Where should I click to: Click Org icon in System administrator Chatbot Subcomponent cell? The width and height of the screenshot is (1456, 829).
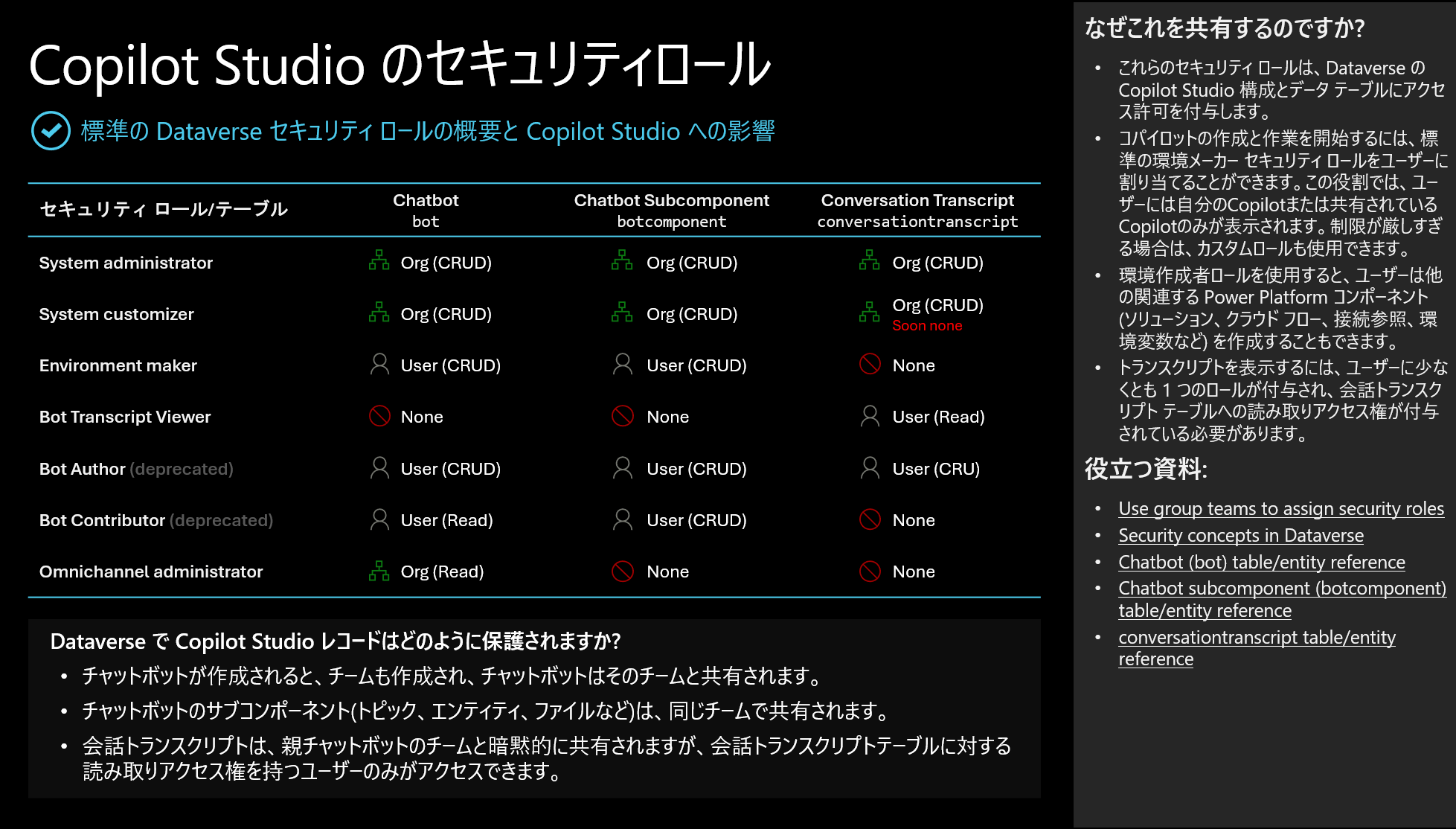622,260
